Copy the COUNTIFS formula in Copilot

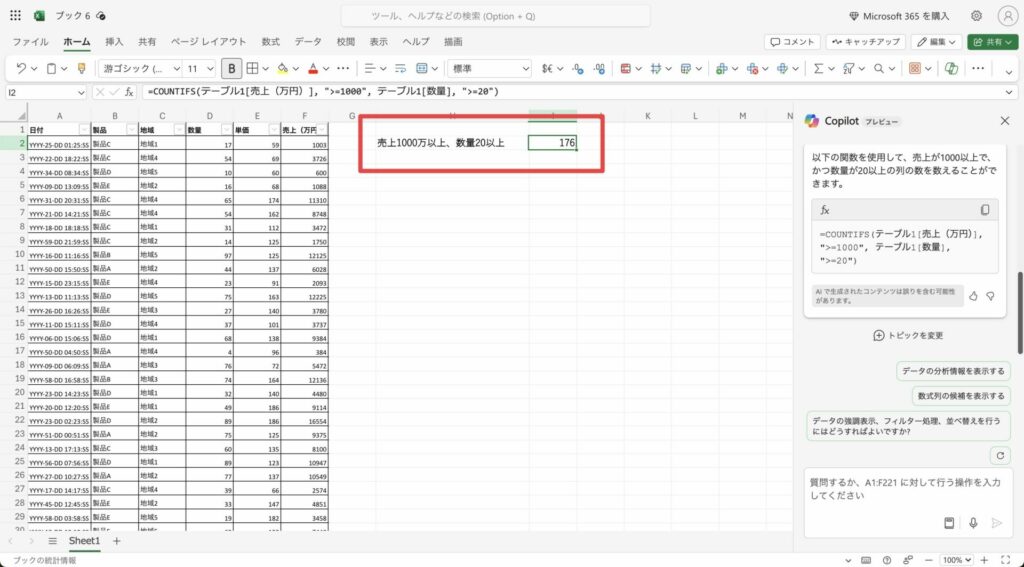tap(985, 210)
